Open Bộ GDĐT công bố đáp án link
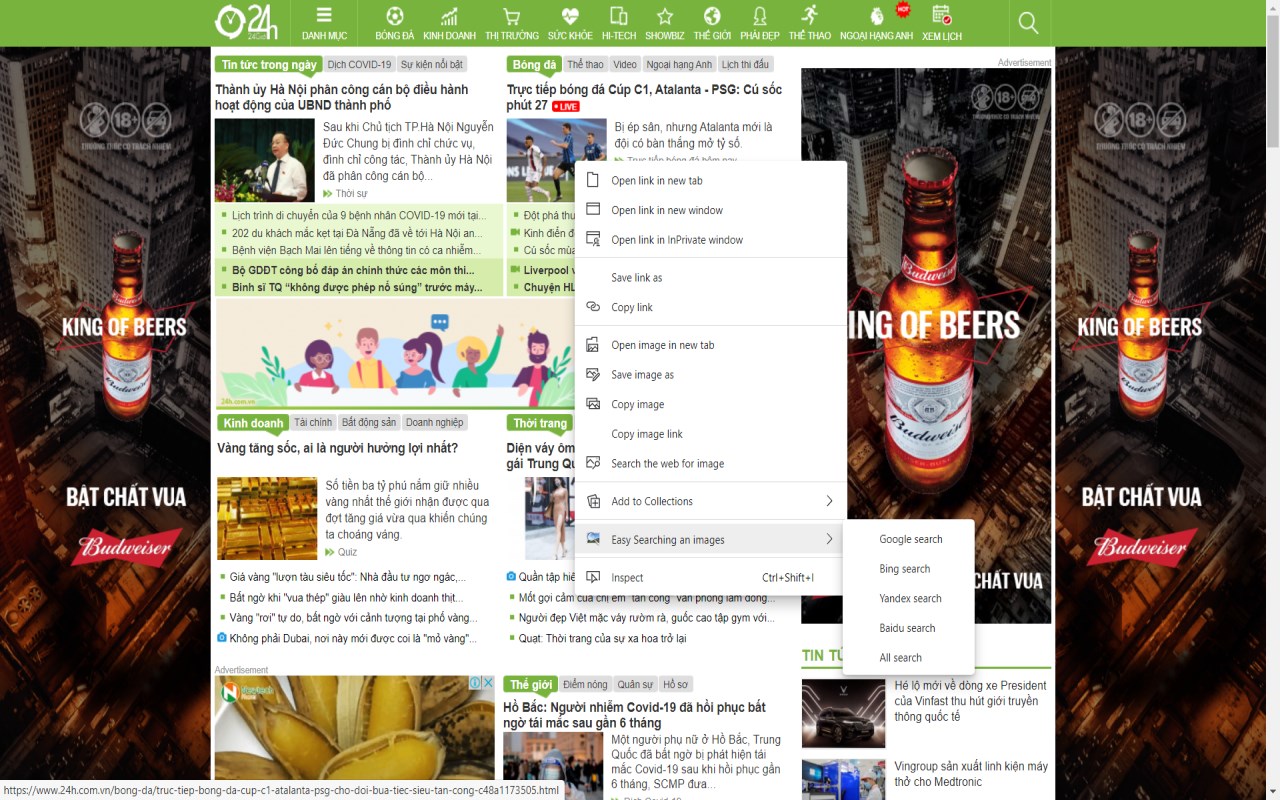Screen dimensions: 1280x800 [x=353, y=270]
